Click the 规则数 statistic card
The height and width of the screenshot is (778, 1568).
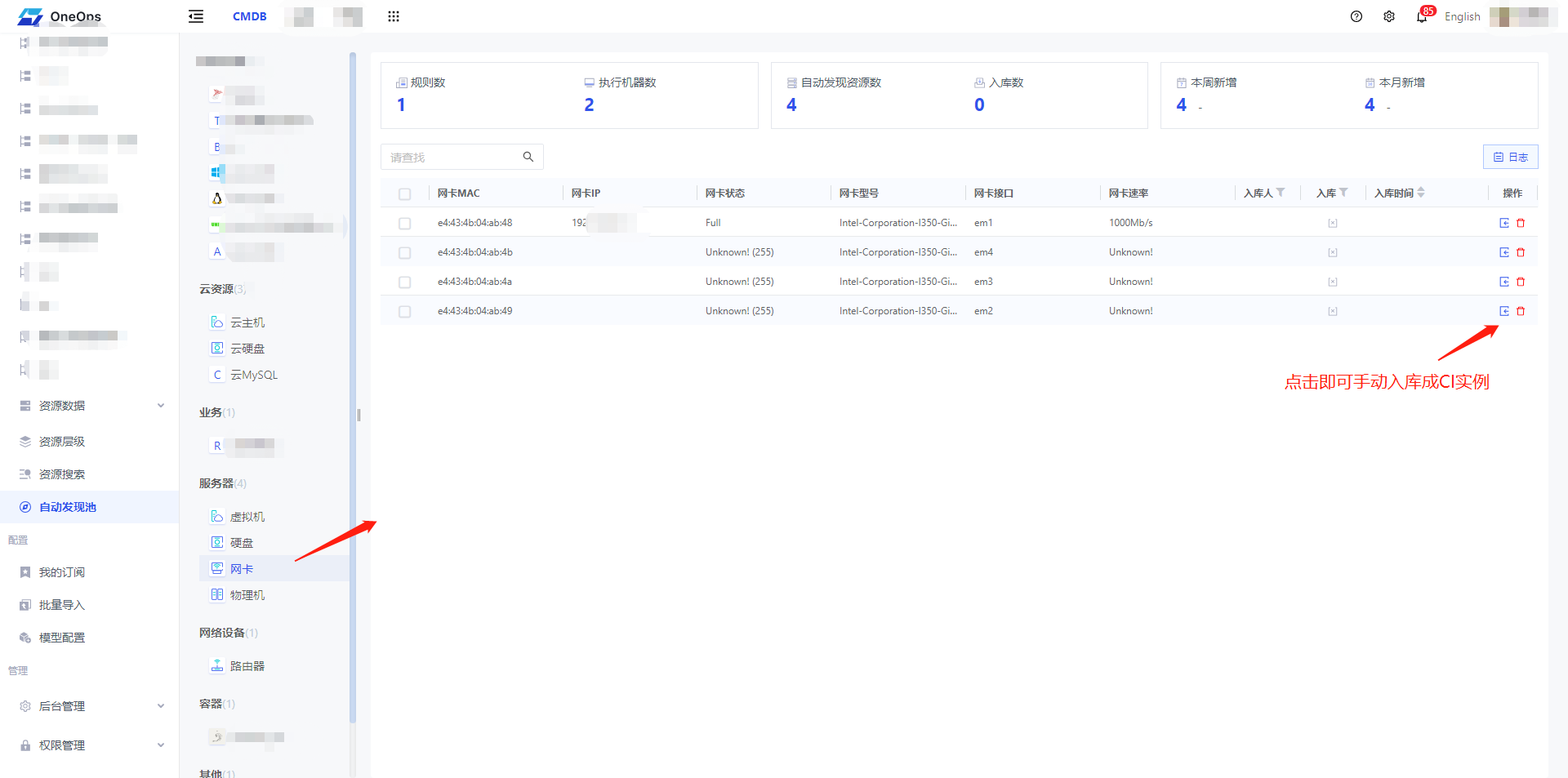coord(421,95)
